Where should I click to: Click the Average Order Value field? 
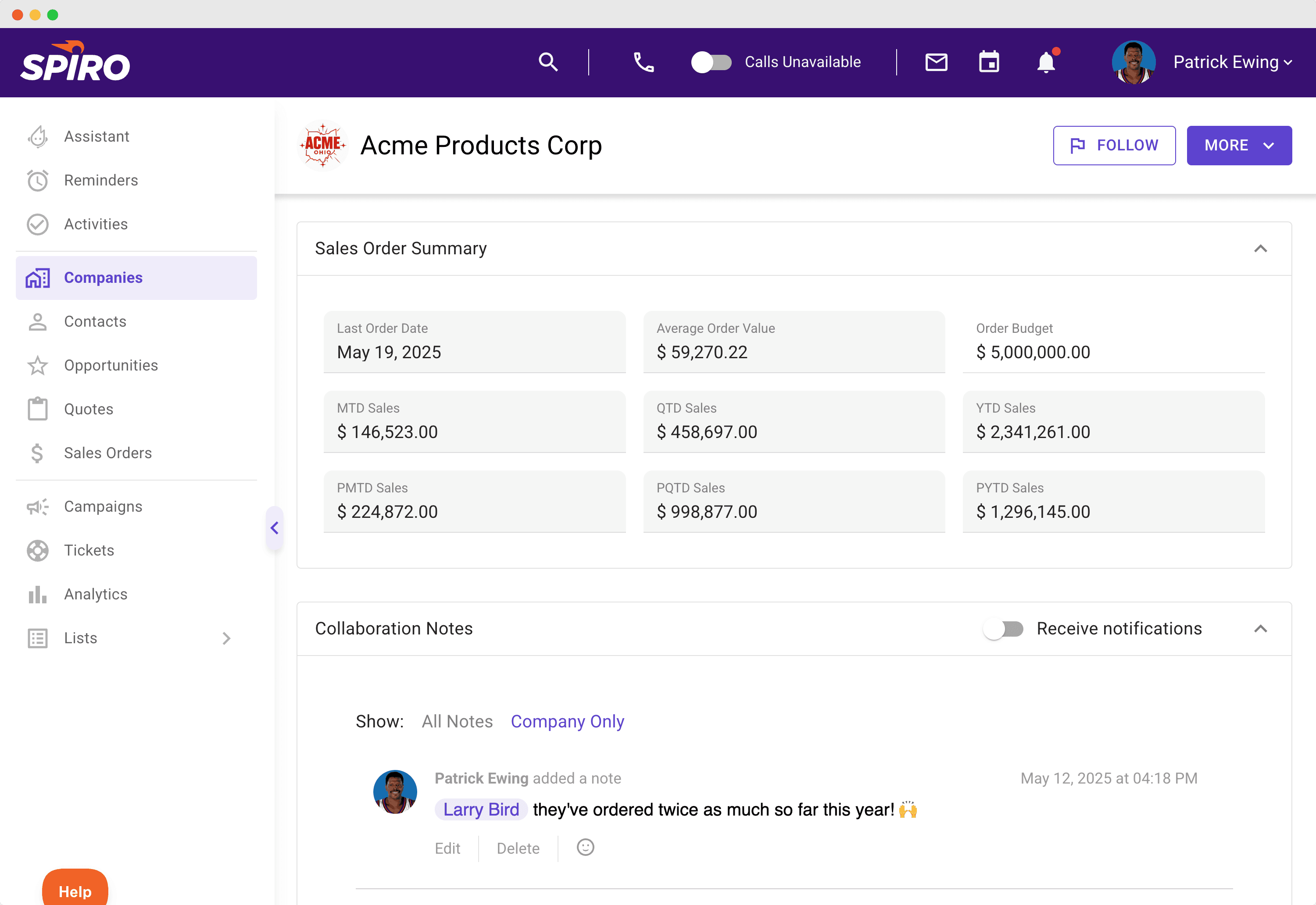coord(794,342)
